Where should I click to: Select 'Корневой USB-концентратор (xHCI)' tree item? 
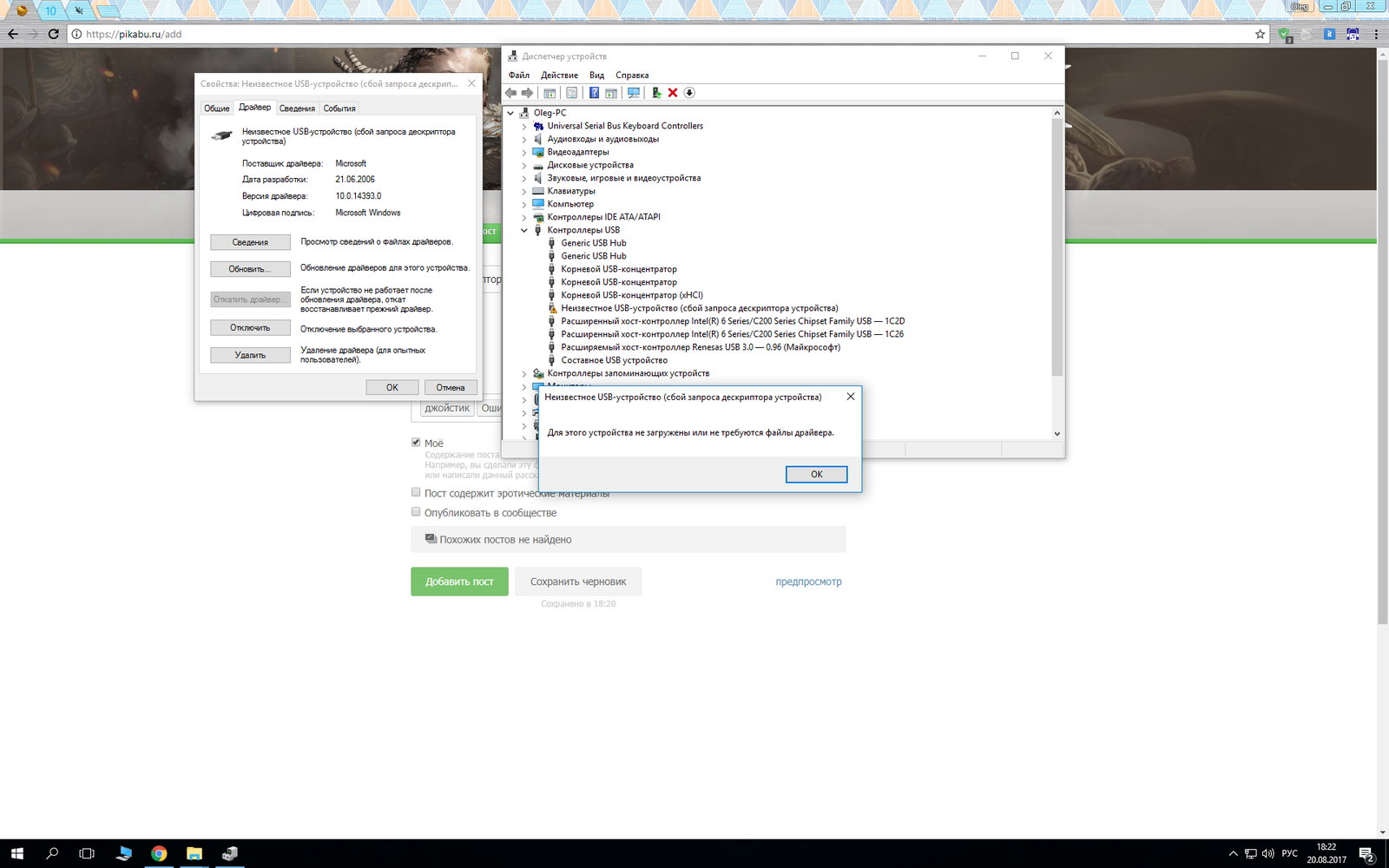coord(632,295)
